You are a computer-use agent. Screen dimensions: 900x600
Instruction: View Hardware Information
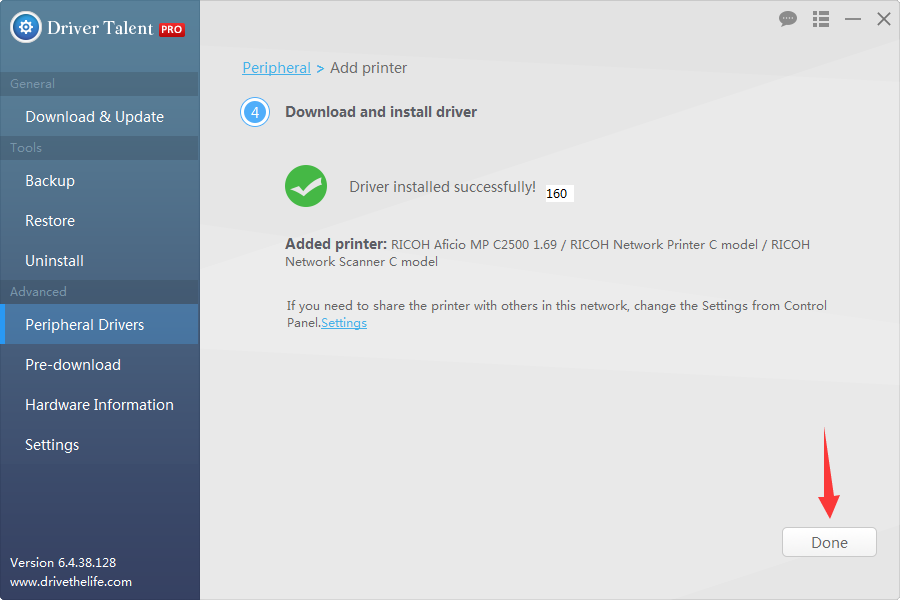click(x=100, y=405)
